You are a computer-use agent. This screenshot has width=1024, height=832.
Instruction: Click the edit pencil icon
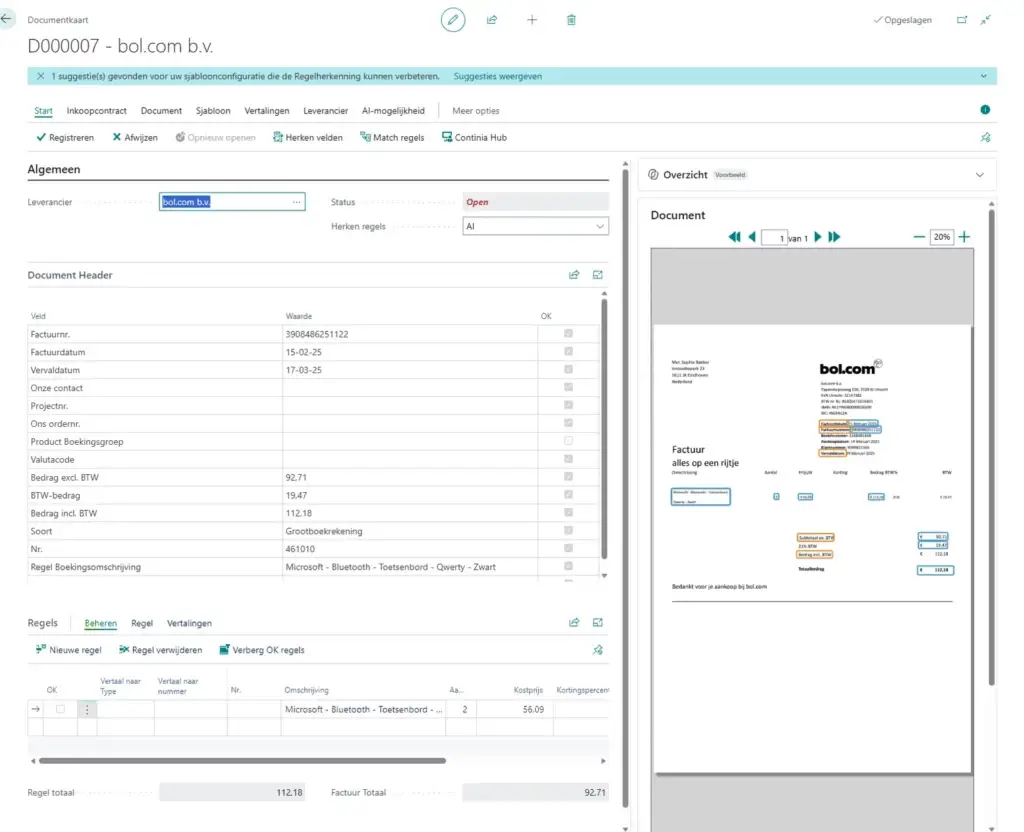453,20
